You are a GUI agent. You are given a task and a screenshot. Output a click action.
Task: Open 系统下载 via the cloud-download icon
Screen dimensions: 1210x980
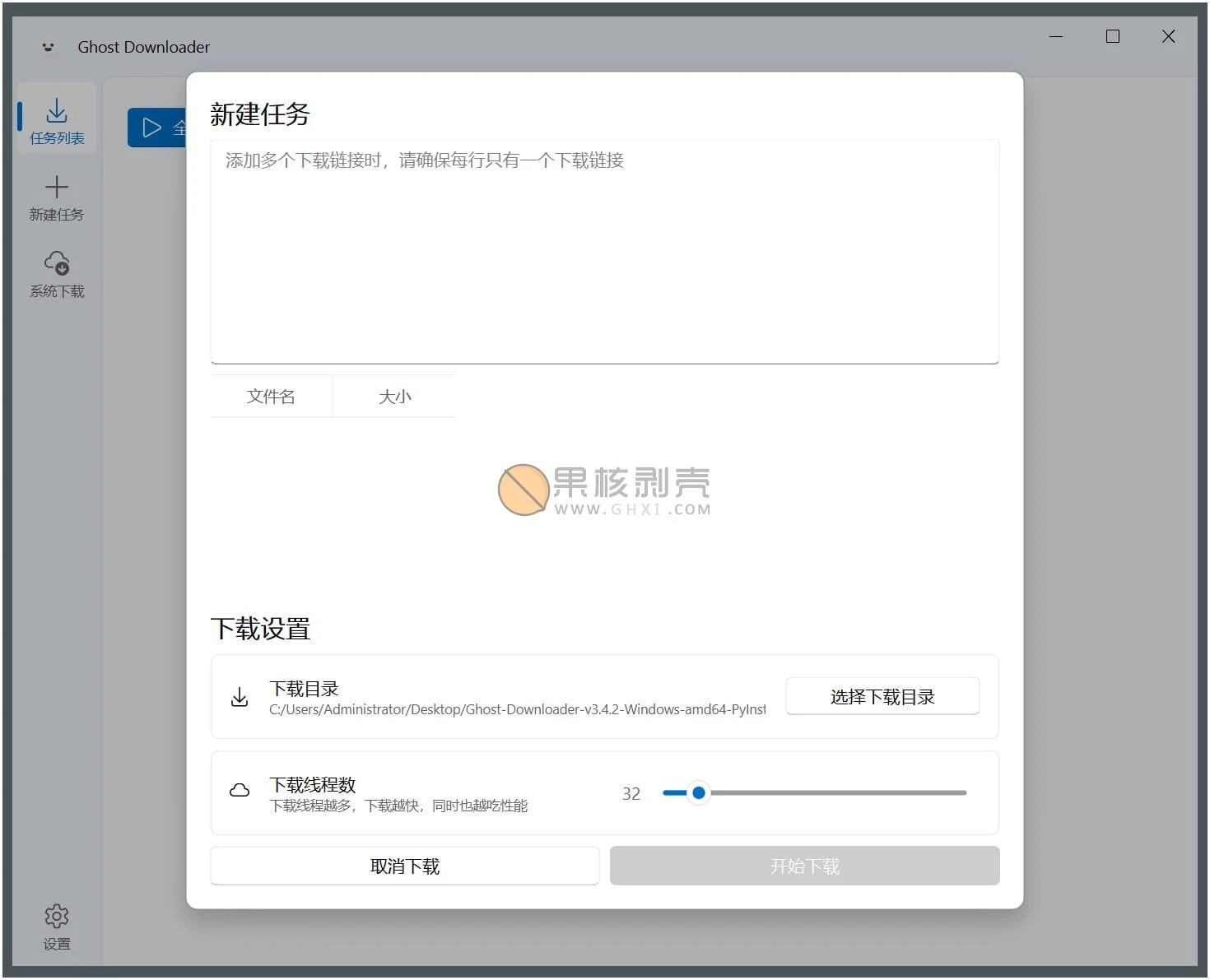coord(56,262)
